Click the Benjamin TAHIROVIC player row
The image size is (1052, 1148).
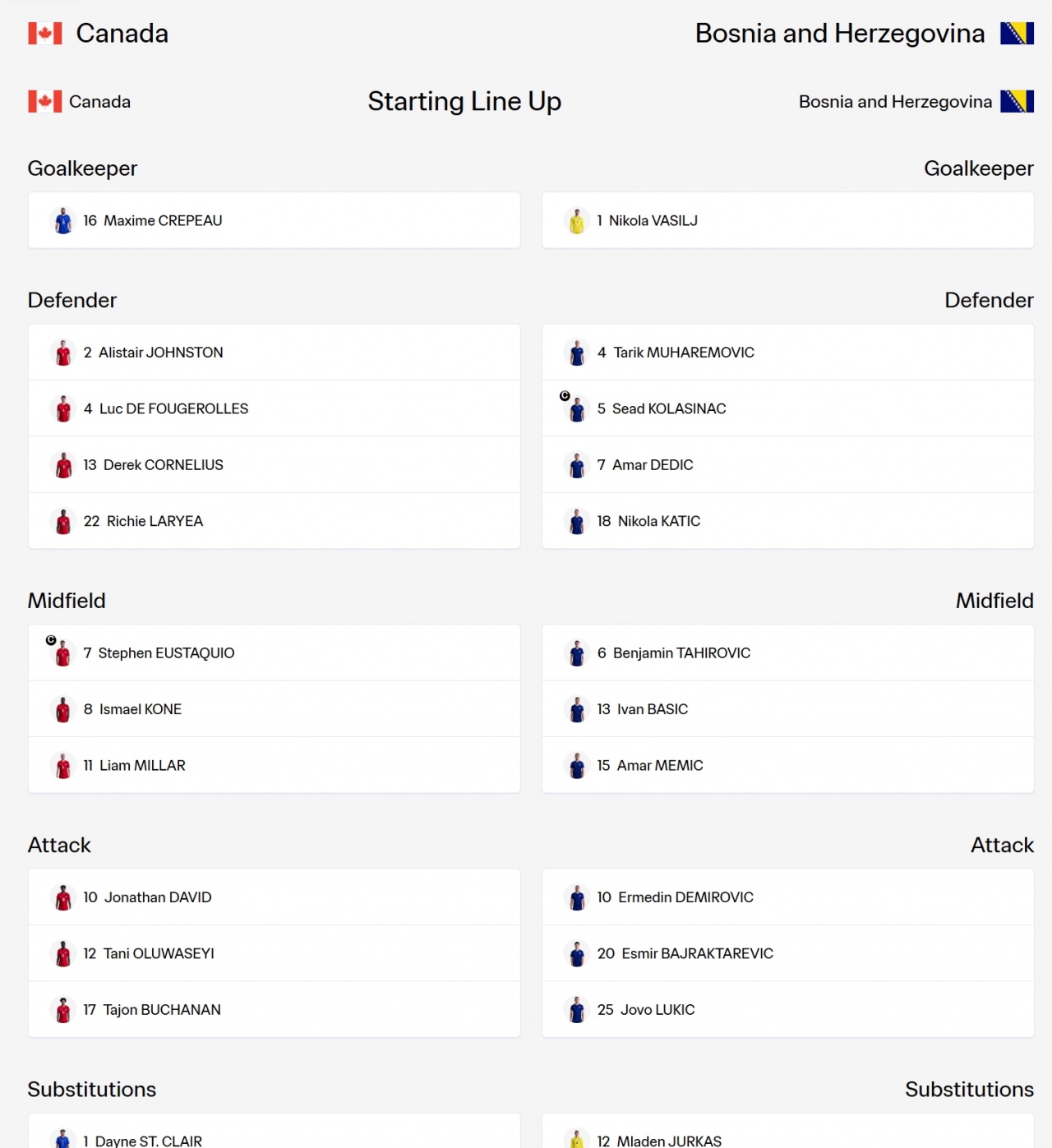[788, 652]
